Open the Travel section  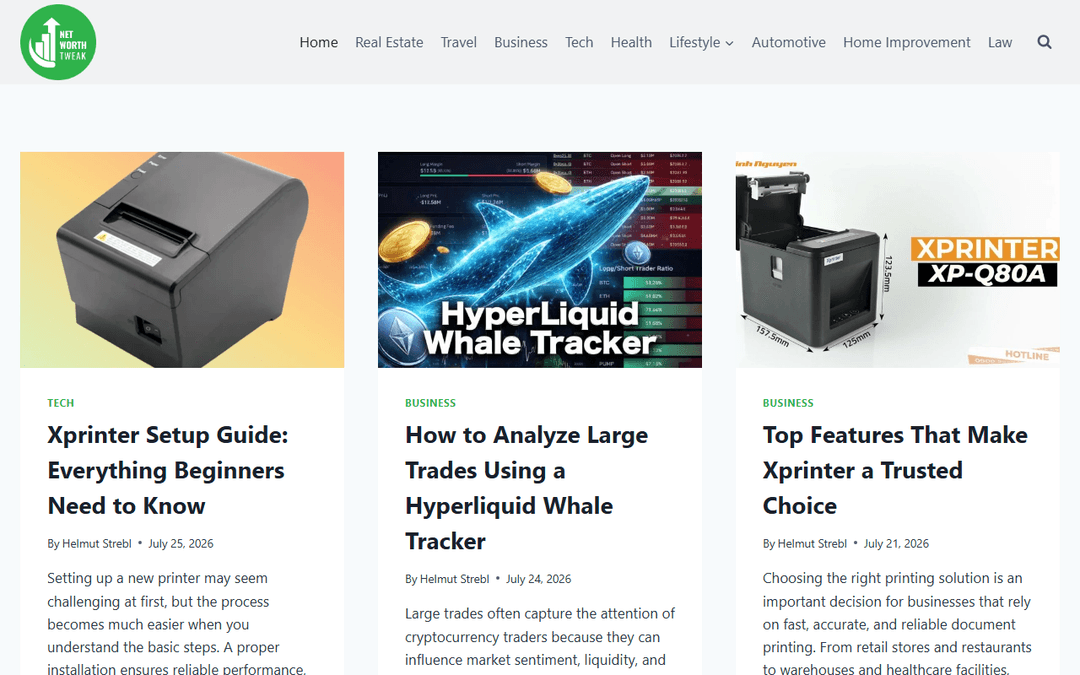[x=459, y=42]
